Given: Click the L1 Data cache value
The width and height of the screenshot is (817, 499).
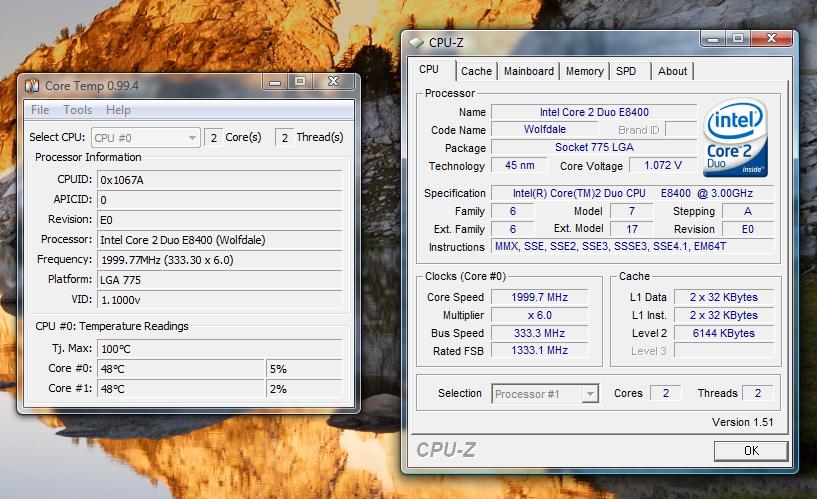Looking at the screenshot, I should click(x=724, y=297).
